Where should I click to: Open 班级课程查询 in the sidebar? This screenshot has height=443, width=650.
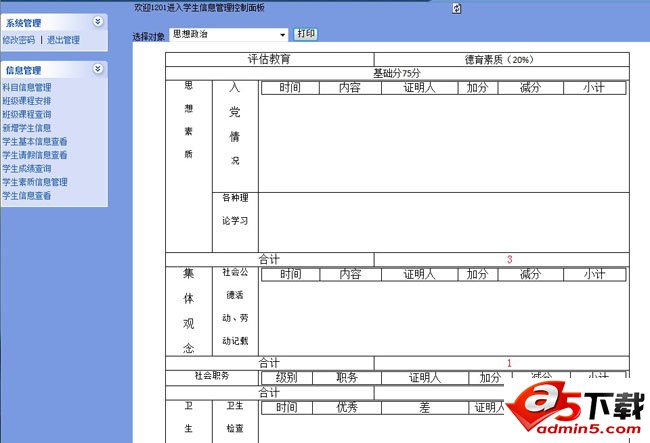pyautogui.click(x=27, y=114)
